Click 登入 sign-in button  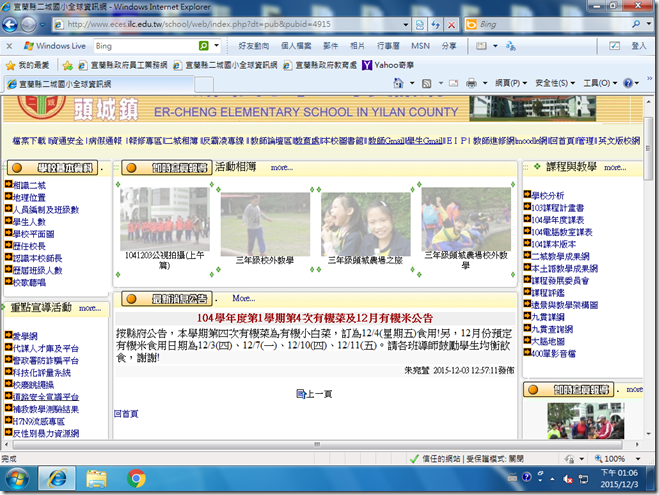pyautogui.click(x=639, y=46)
